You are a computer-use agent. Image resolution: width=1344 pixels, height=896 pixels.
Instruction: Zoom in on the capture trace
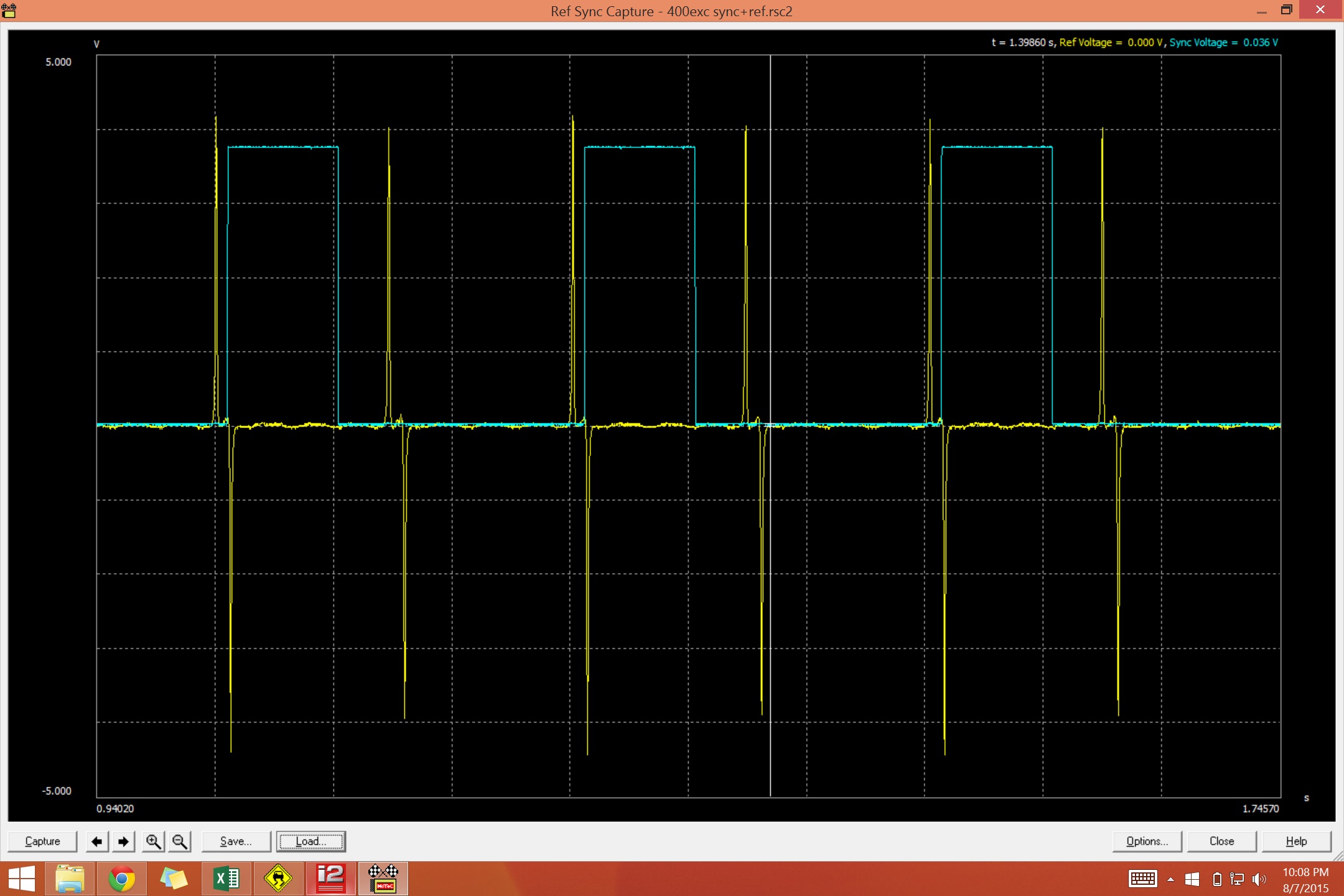(x=153, y=841)
